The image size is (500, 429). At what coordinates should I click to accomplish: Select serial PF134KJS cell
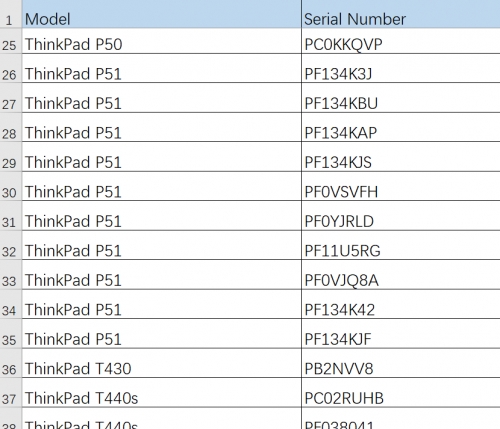point(401,157)
